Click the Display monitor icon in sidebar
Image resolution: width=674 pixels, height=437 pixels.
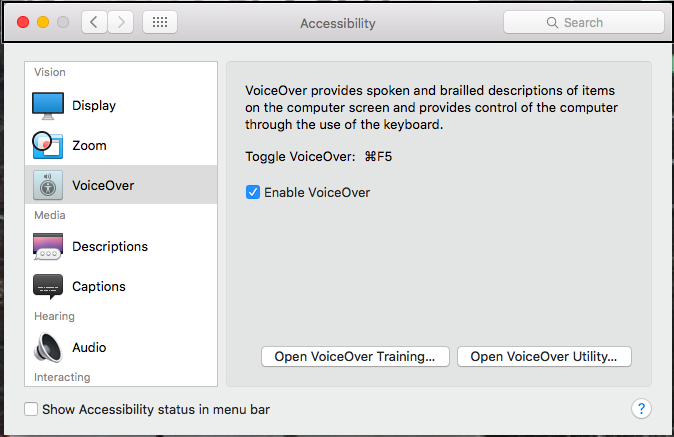[48, 105]
